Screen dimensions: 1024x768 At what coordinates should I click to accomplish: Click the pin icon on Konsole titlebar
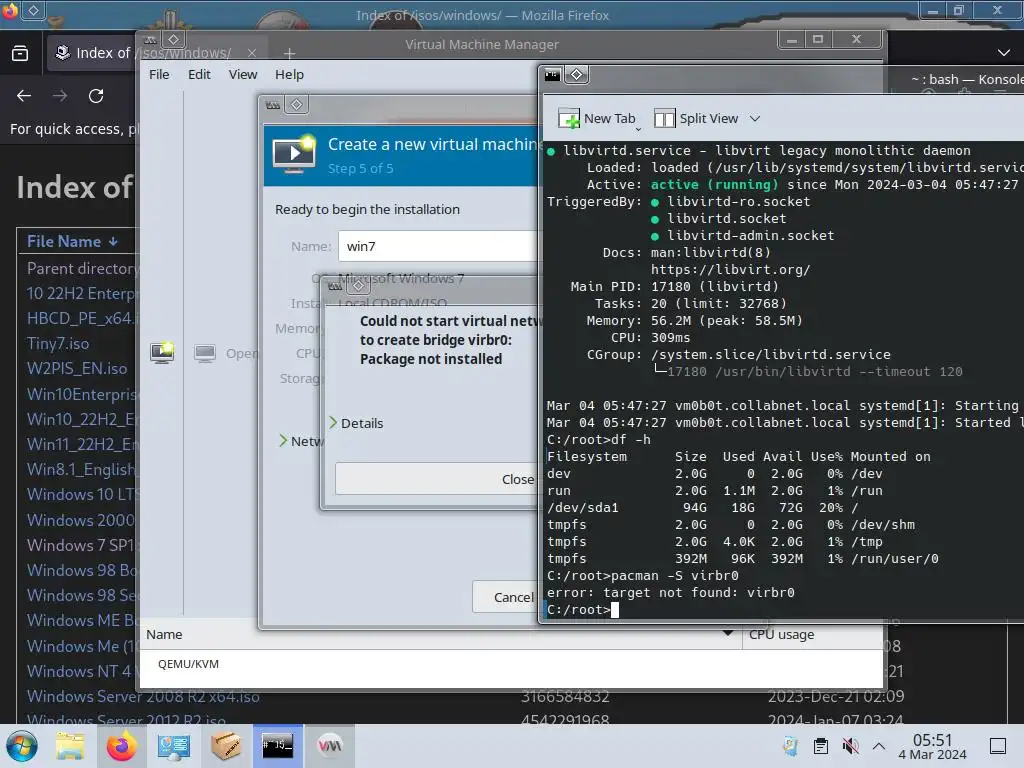coord(576,74)
